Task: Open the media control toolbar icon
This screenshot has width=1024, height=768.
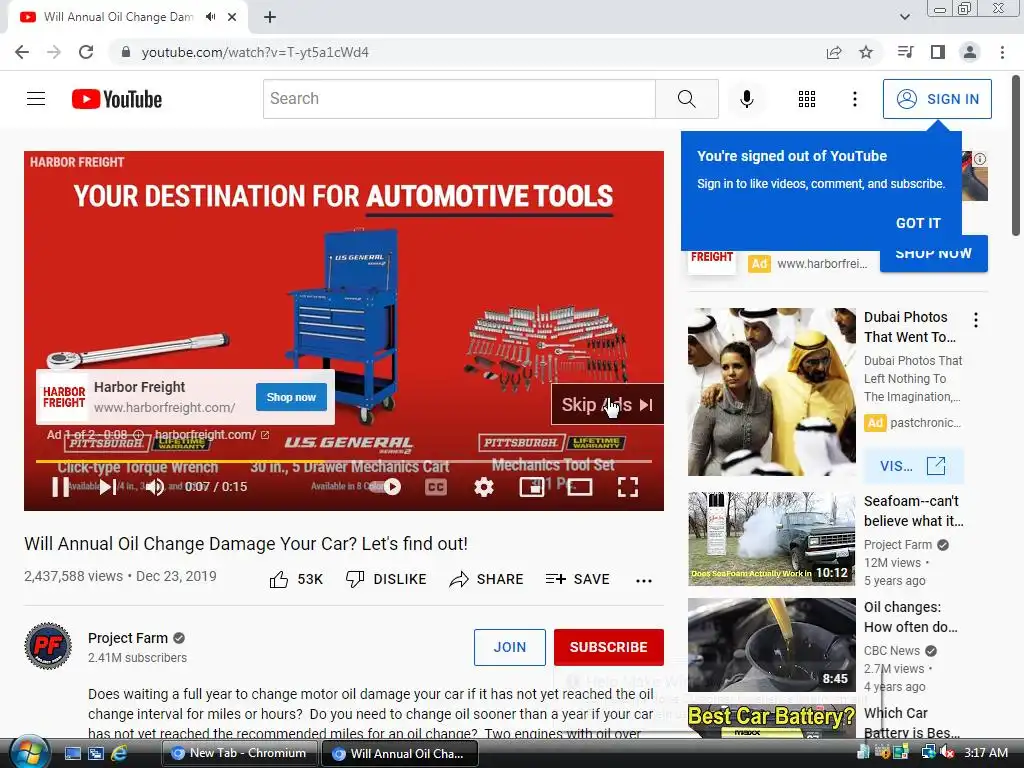Action: click(905, 52)
